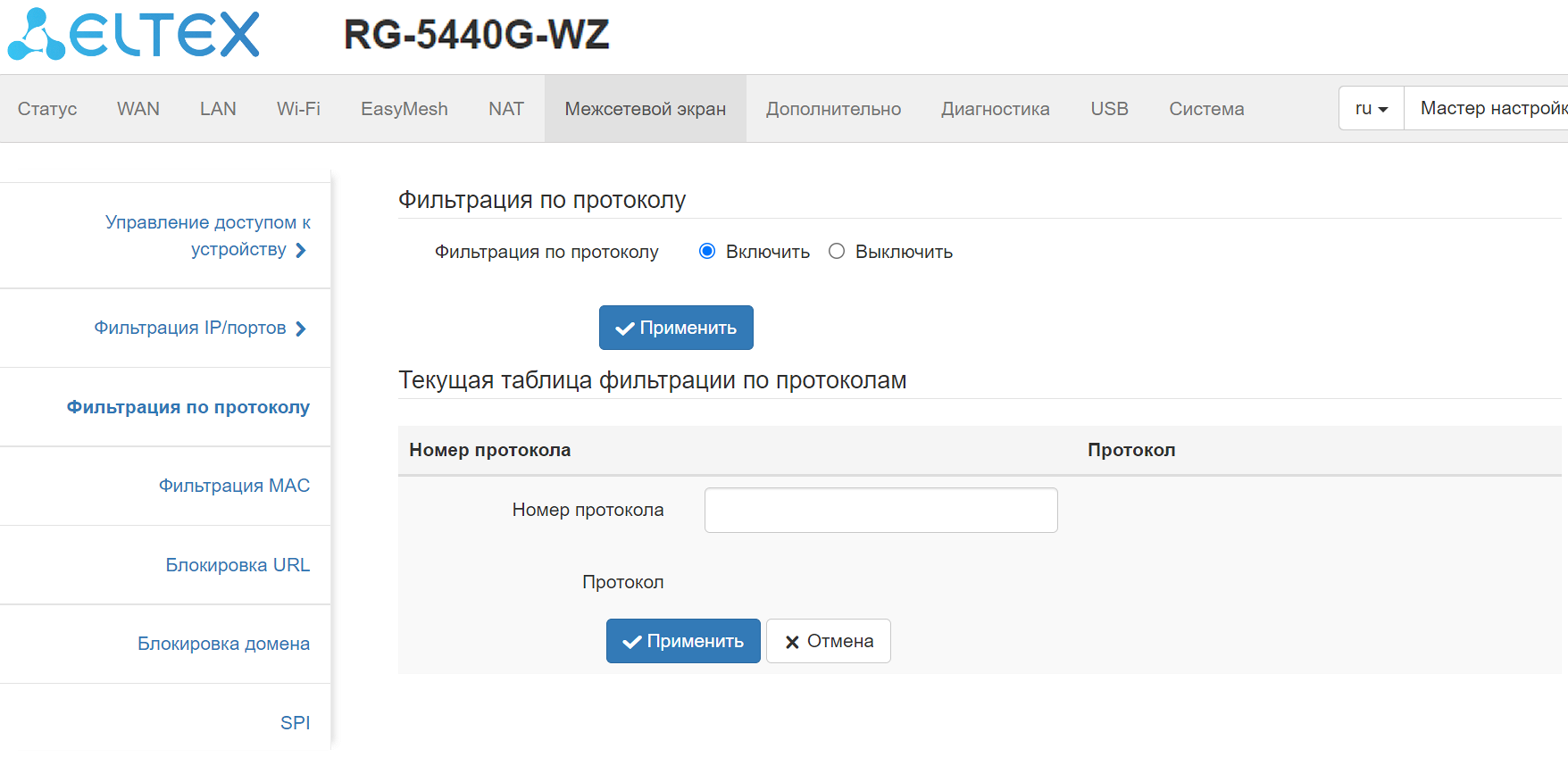Open the Межсетевой экран tab
The image size is (1568, 757).
tap(645, 109)
